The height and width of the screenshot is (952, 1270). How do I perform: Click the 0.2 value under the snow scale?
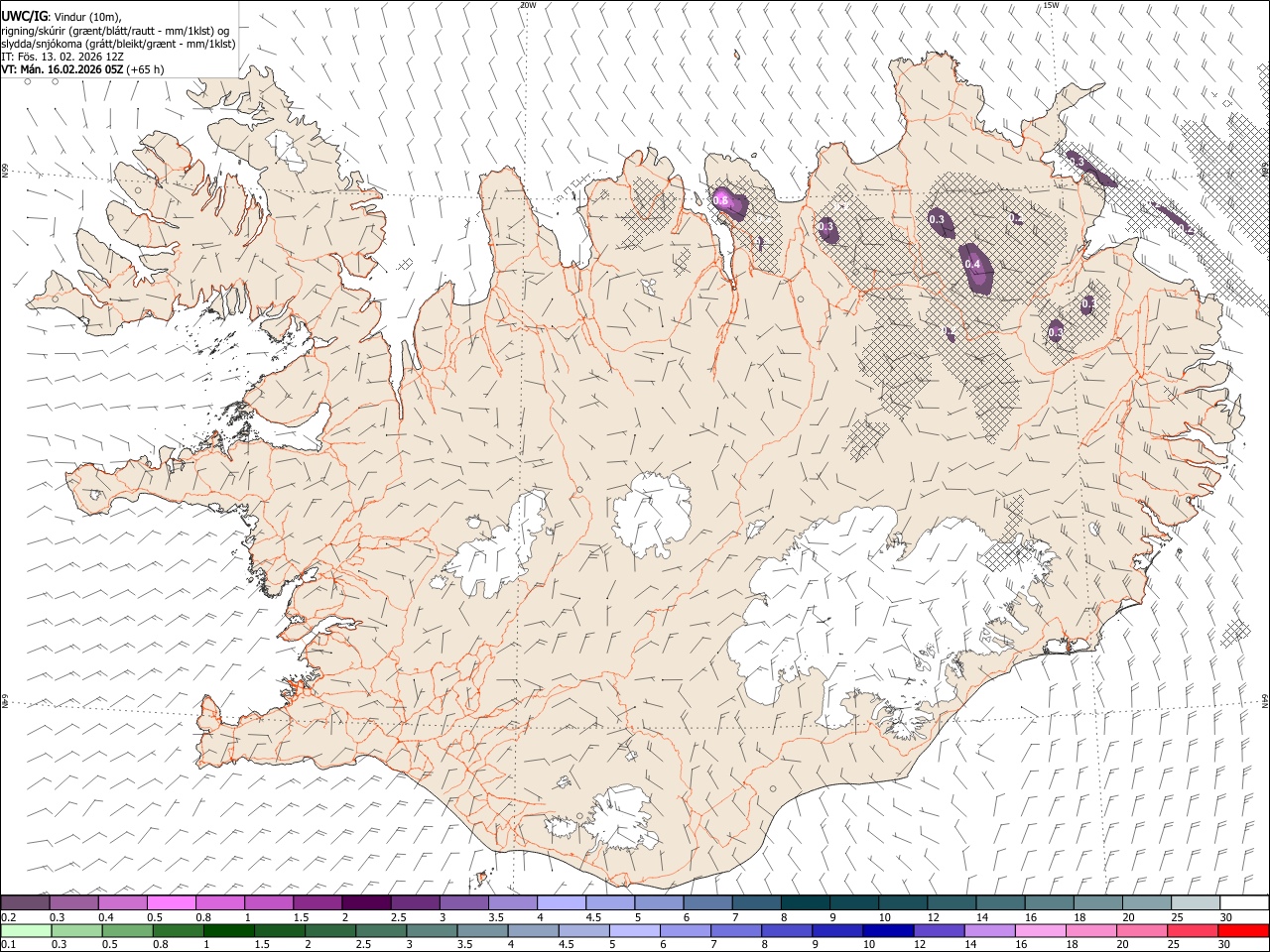pyautogui.click(x=8, y=917)
